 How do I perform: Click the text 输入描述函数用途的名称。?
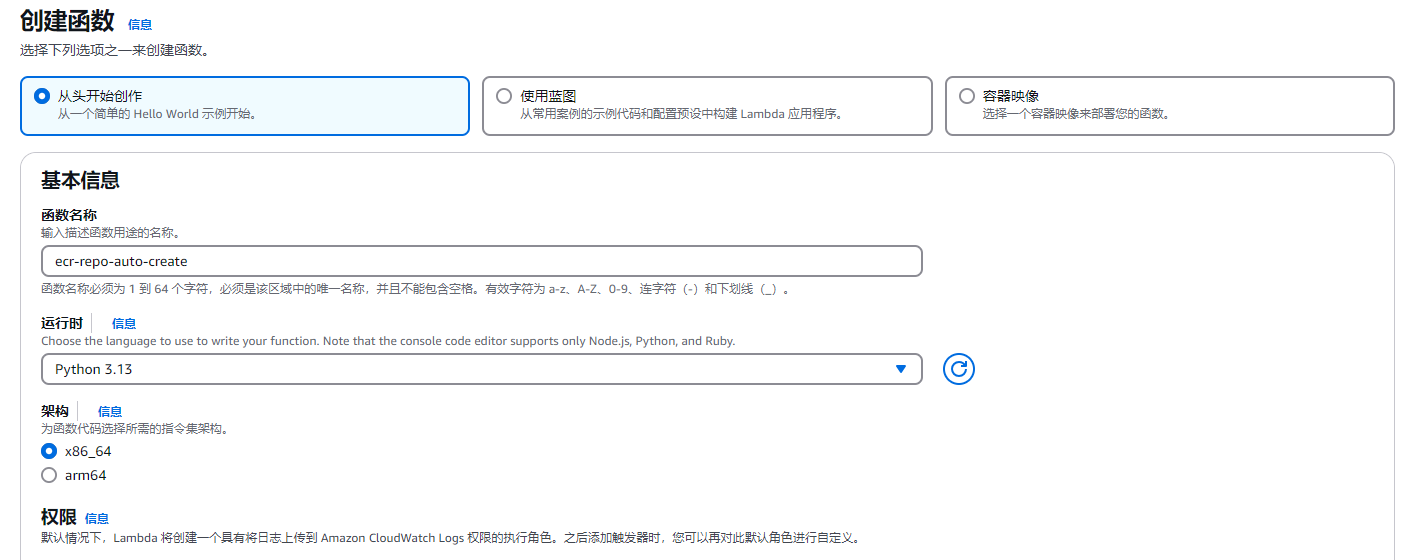(x=110, y=232)
